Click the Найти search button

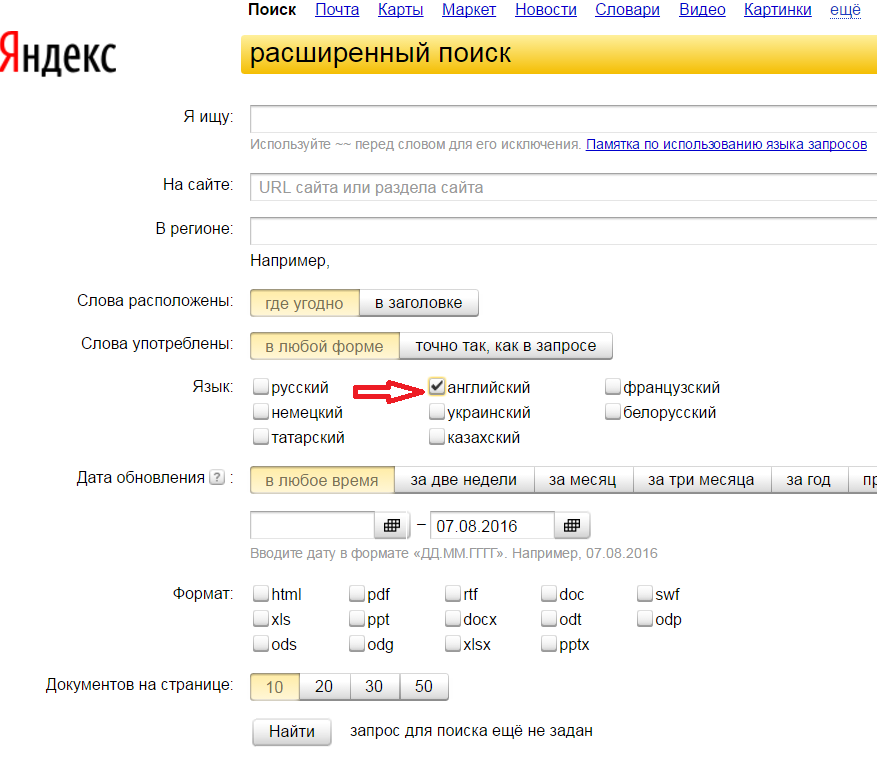[x=291, y=732]
